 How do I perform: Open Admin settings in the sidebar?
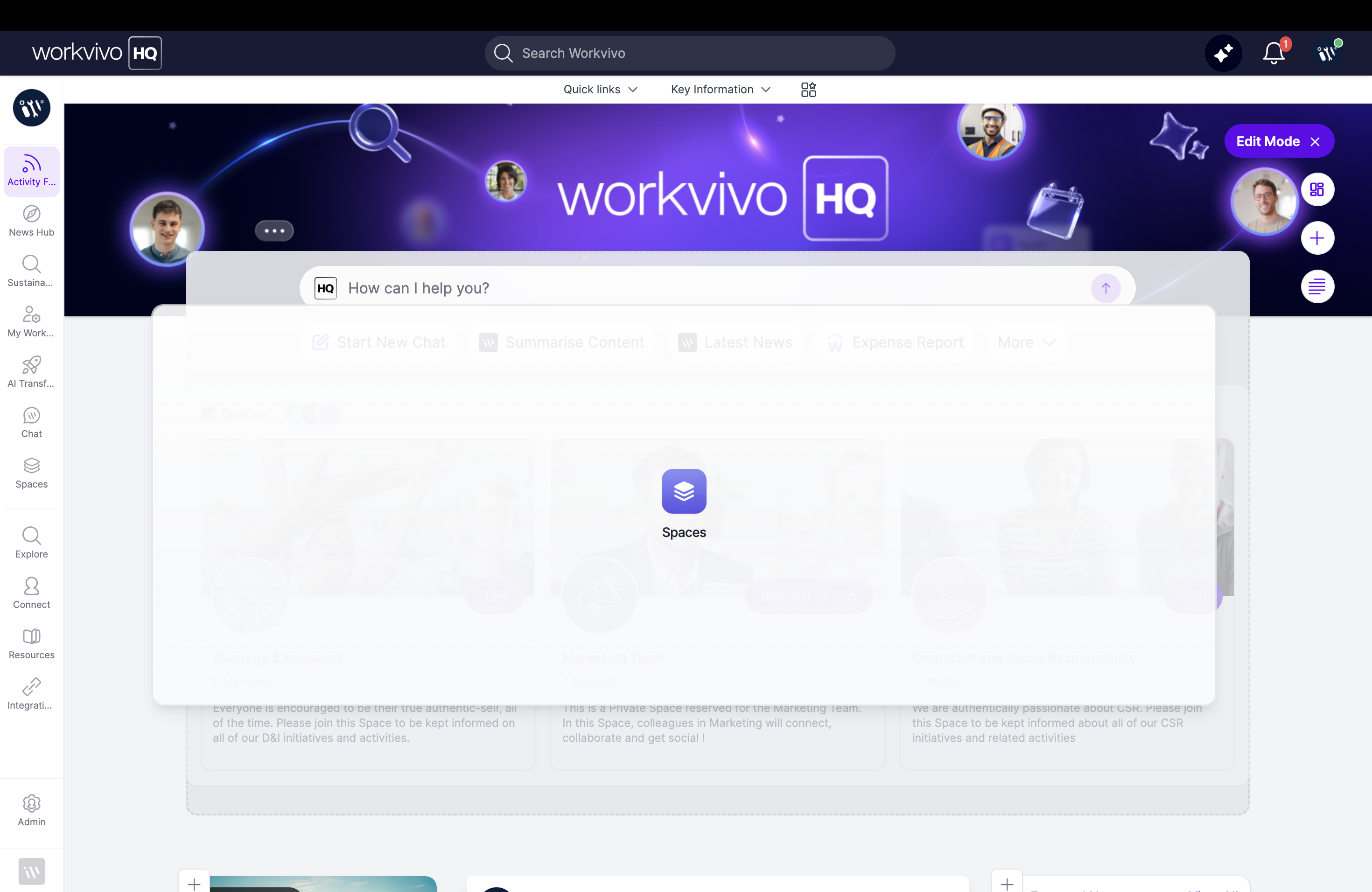click(32, 811)
